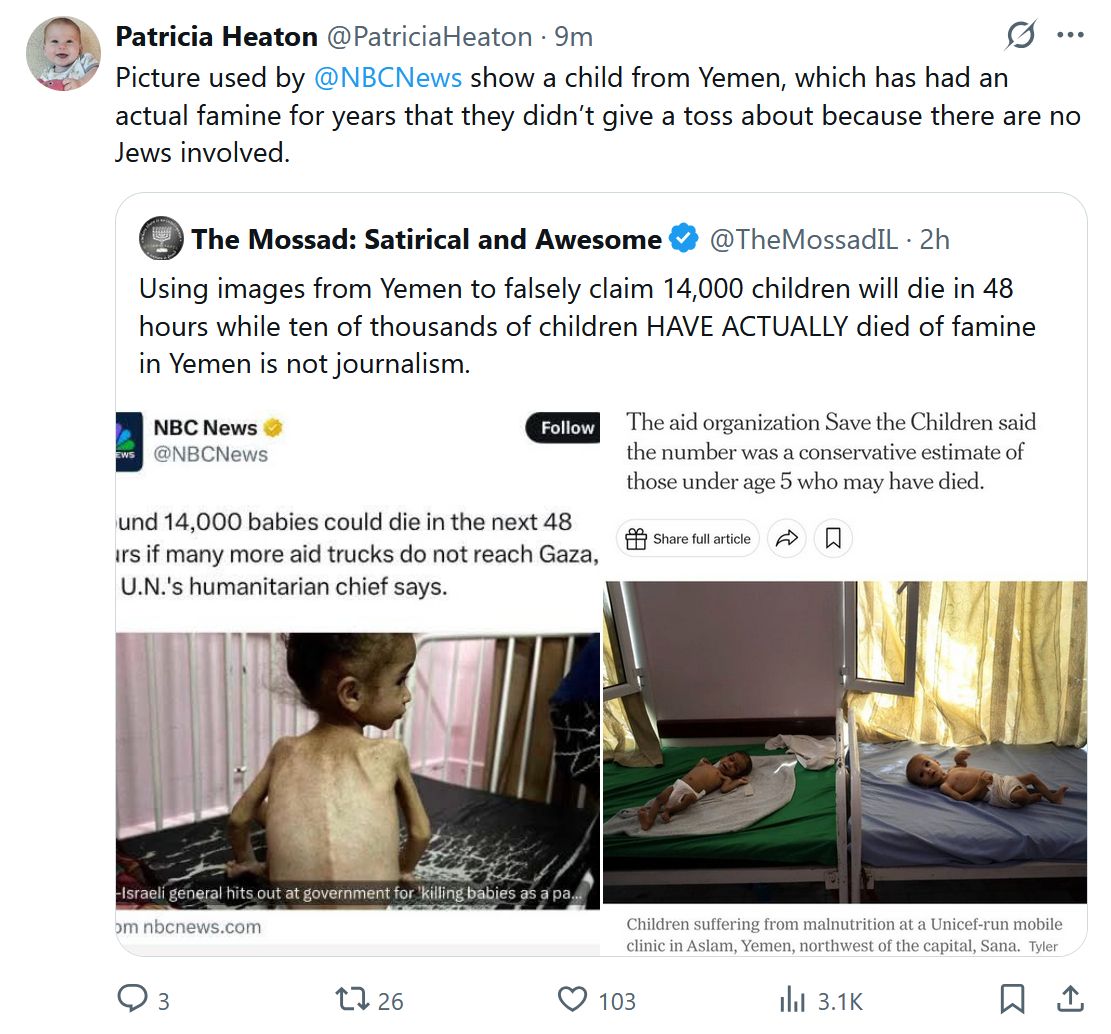Screen dimensions: 1111x1034
Task: Repost this tweet via retweet icon
Action: pyautogui.click(x=351, y=999)
